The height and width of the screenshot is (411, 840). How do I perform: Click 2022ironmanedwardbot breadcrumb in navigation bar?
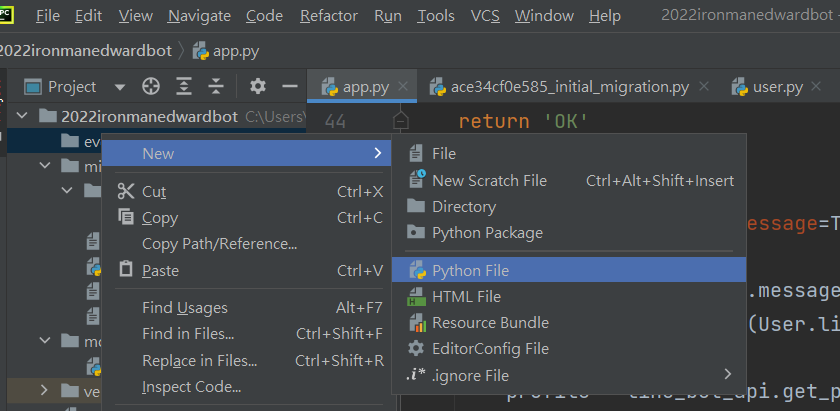85,51
